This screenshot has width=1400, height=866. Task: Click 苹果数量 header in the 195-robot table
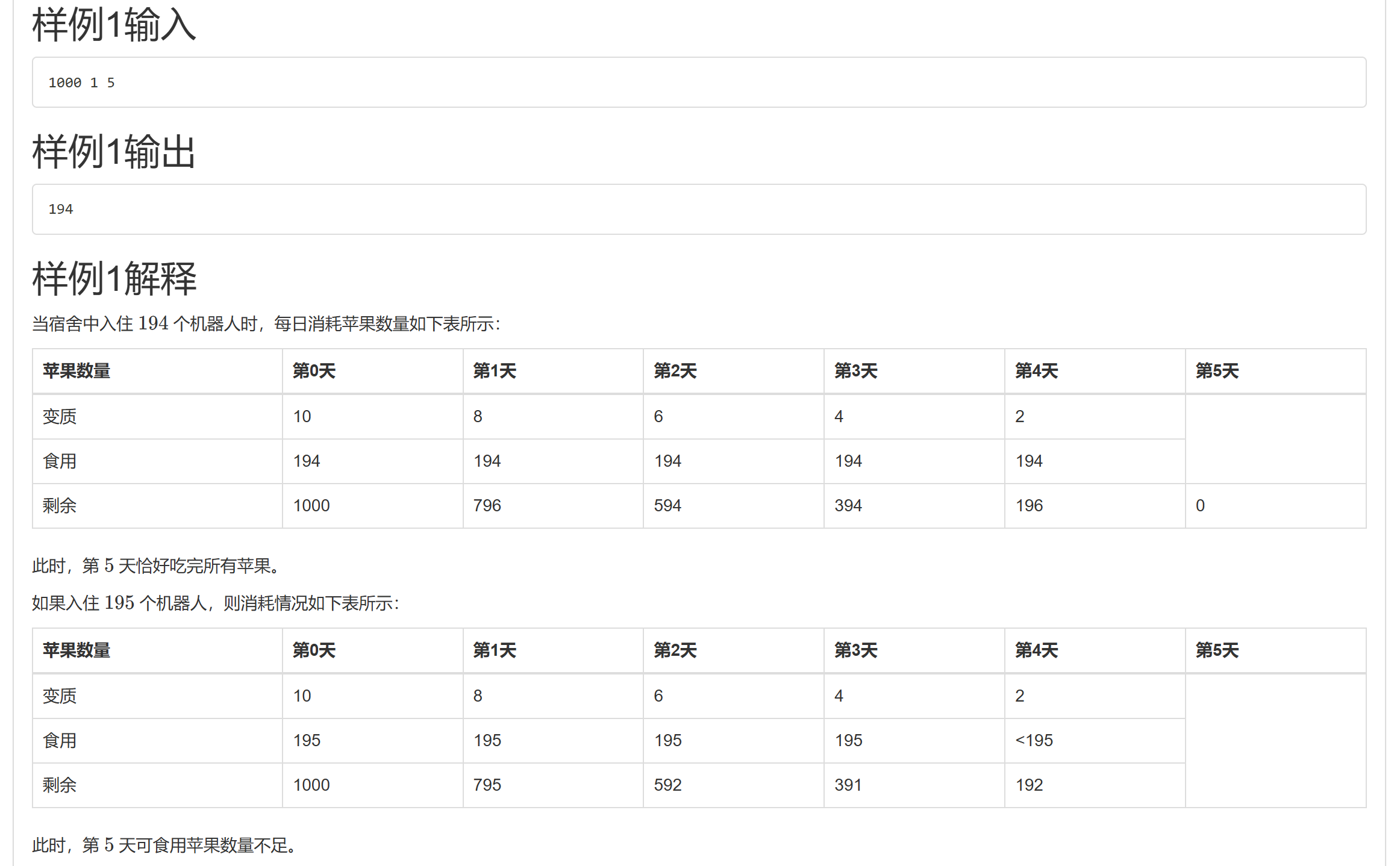77,650
